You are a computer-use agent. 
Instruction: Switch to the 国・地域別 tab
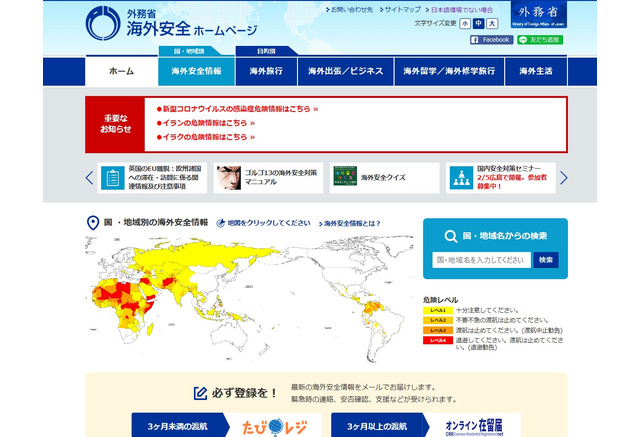tap(188, 50)
